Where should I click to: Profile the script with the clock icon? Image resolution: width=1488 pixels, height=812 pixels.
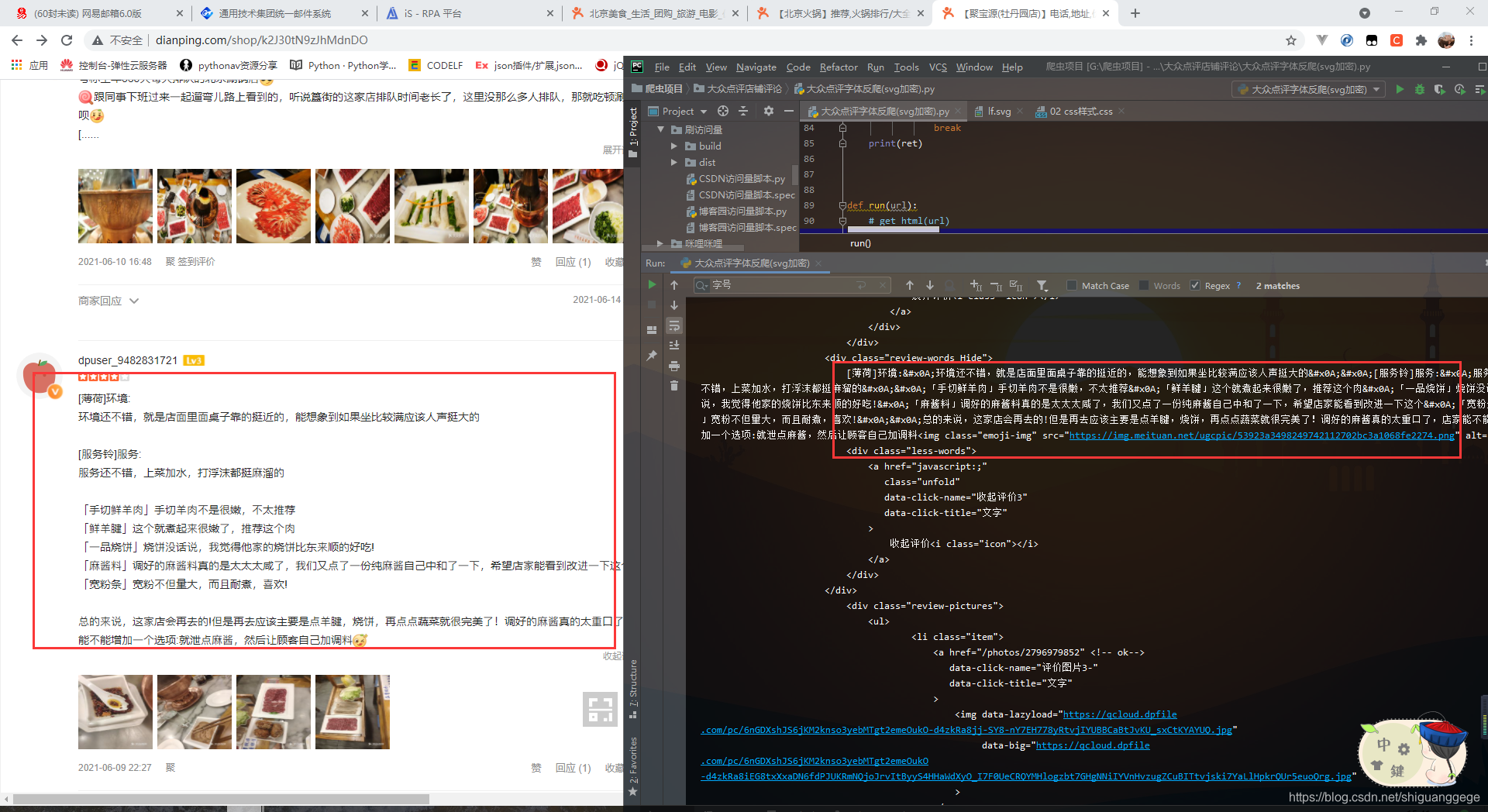1460,89
